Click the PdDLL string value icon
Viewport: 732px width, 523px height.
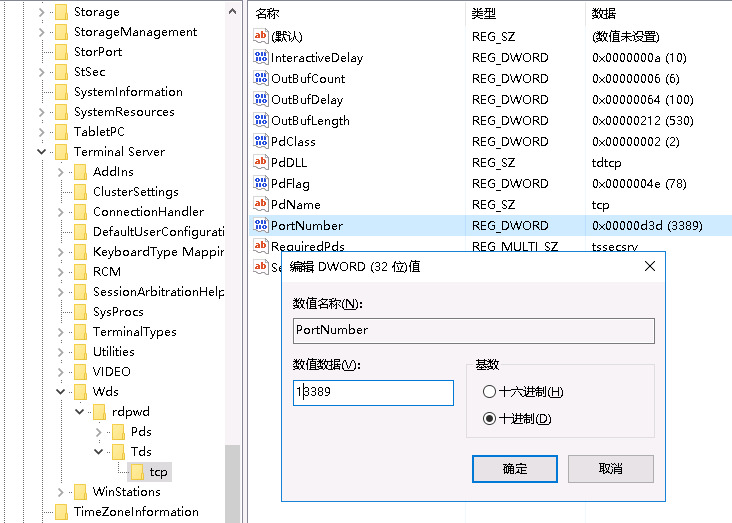click(260, 162)
